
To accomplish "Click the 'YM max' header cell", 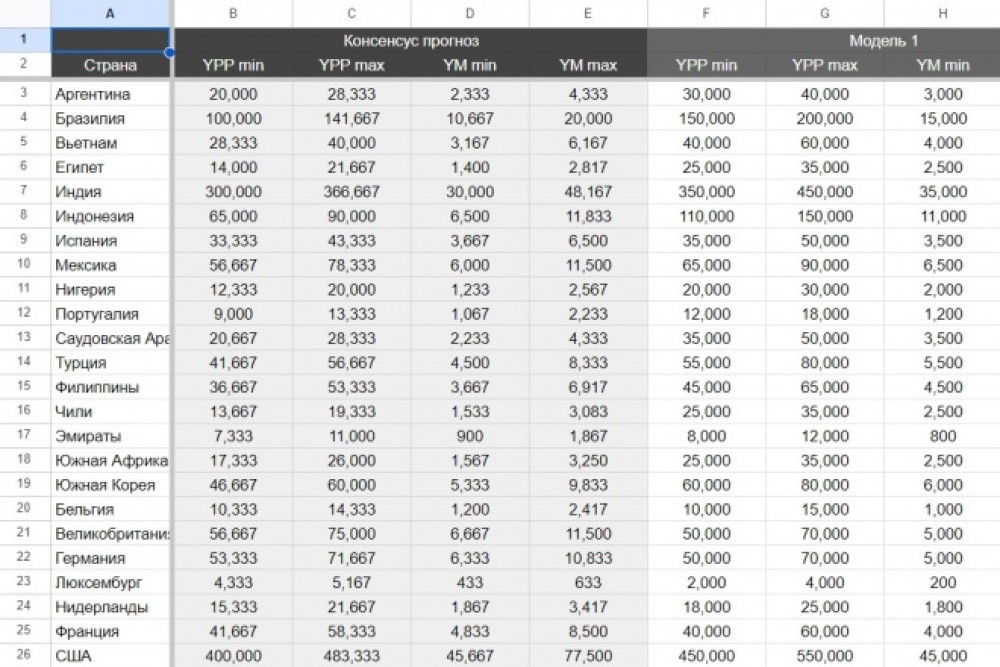I will (588, 65).
